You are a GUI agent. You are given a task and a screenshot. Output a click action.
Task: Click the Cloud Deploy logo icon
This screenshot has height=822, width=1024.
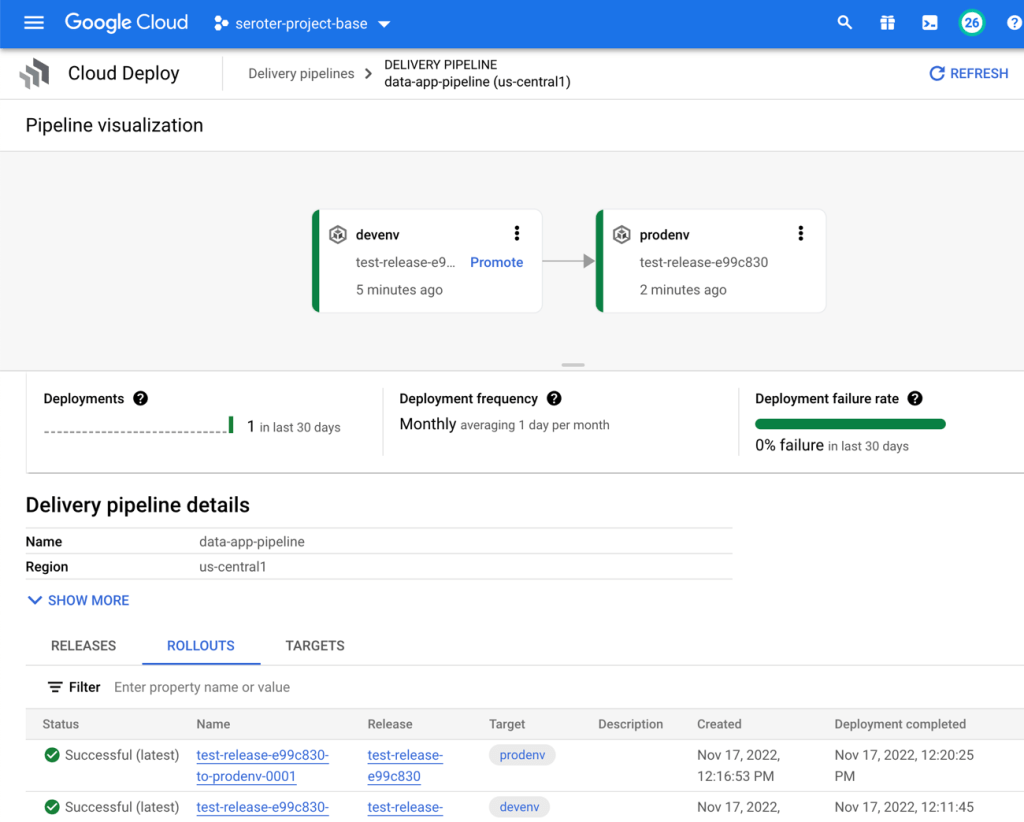(x=34, y=72)
